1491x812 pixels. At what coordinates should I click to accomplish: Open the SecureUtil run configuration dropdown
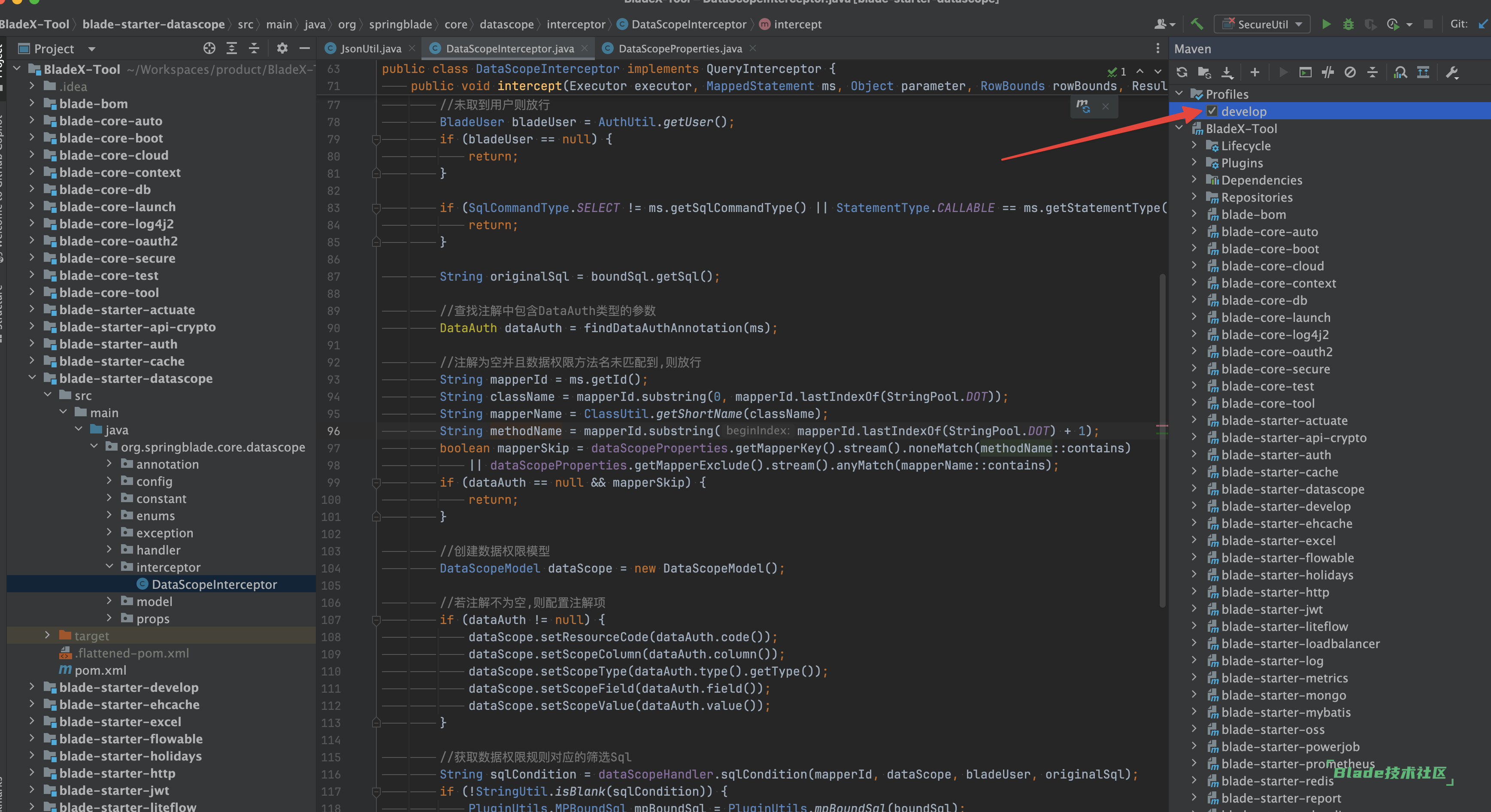(1262, 24)
